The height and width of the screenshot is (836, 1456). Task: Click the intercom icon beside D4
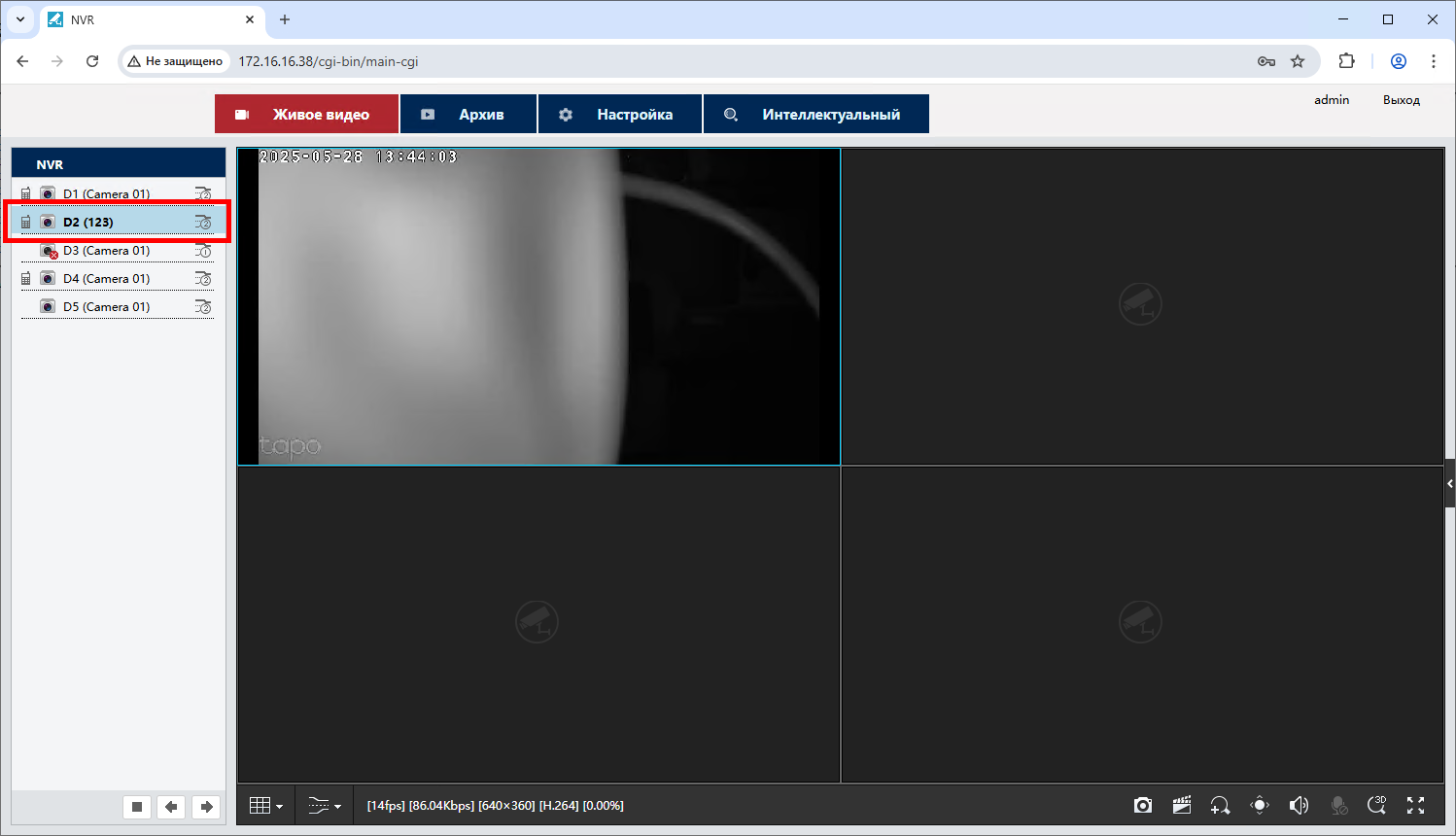tap(26, 279)
